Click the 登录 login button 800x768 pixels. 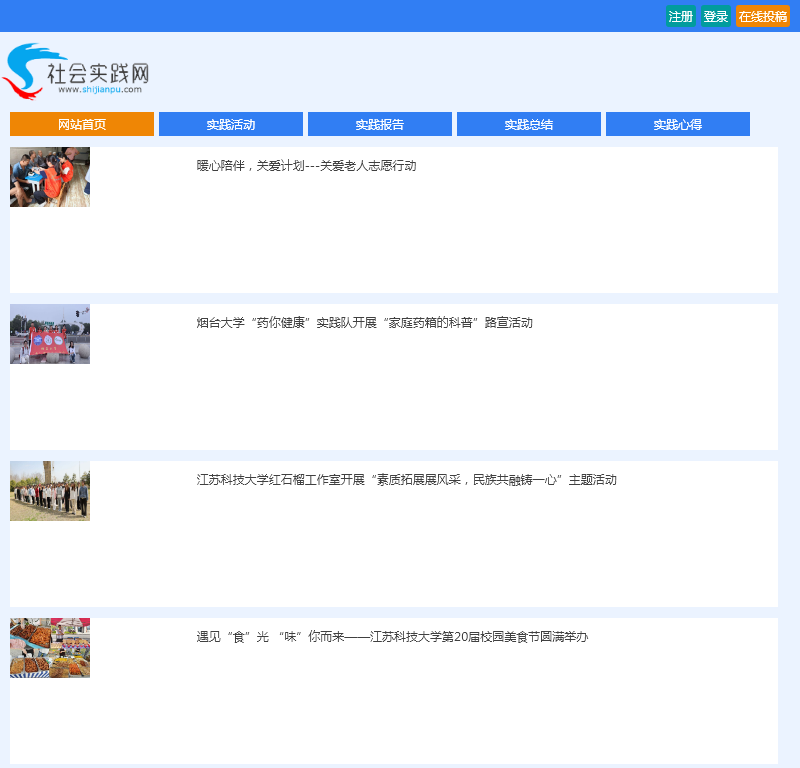click(x=715, y=16)
